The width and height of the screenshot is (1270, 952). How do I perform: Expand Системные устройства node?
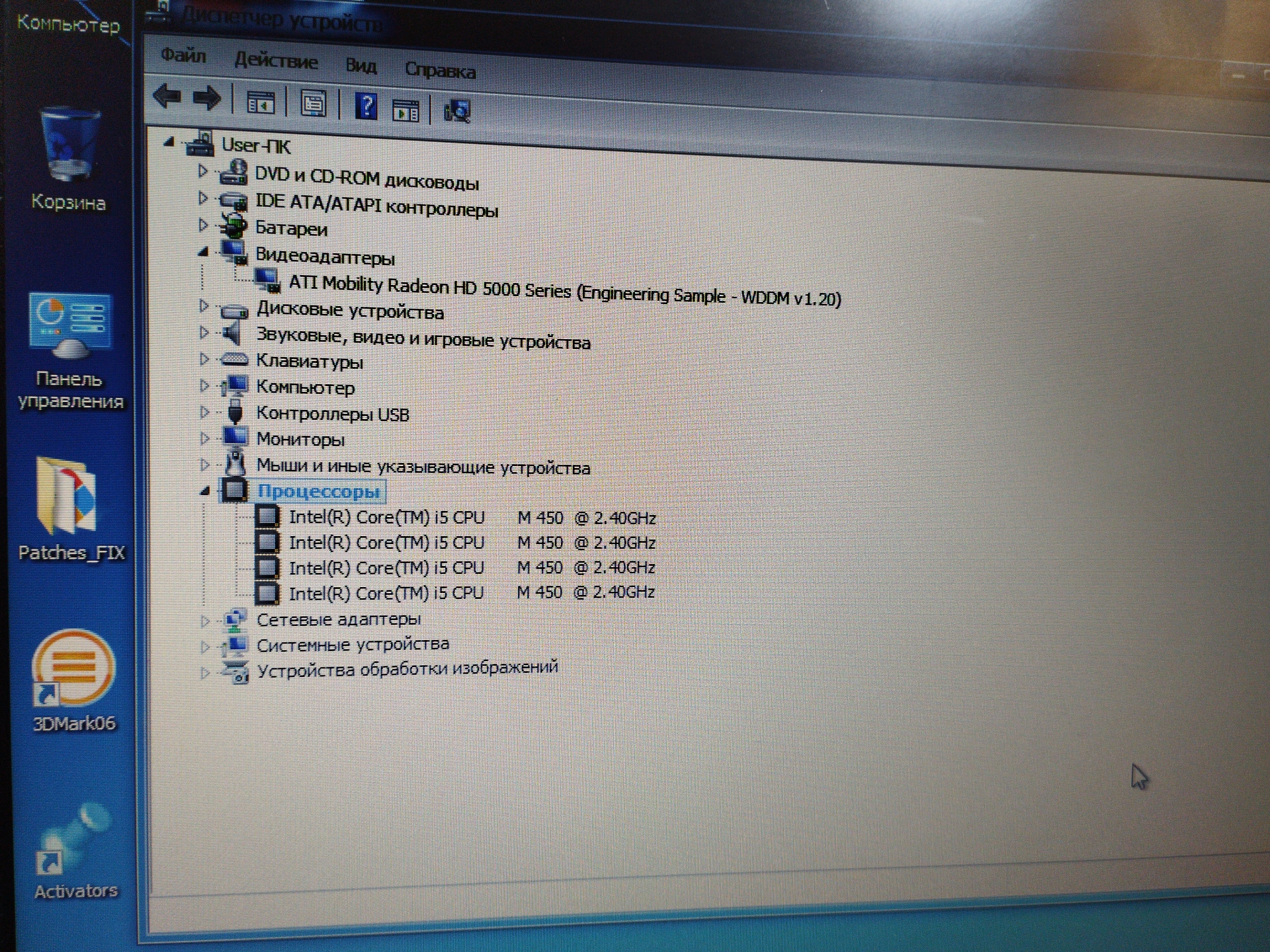pos(205,647)
